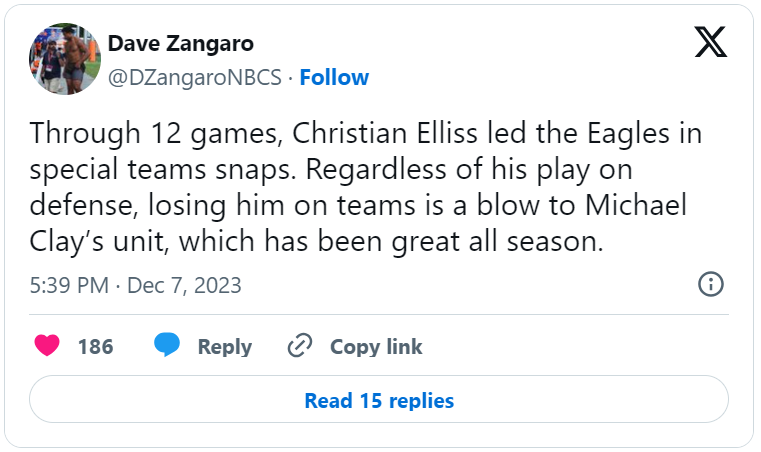Image resolution: width=761 pixels, height=452 pixels.
Task: Click the X logo
Action: (710, 41)
